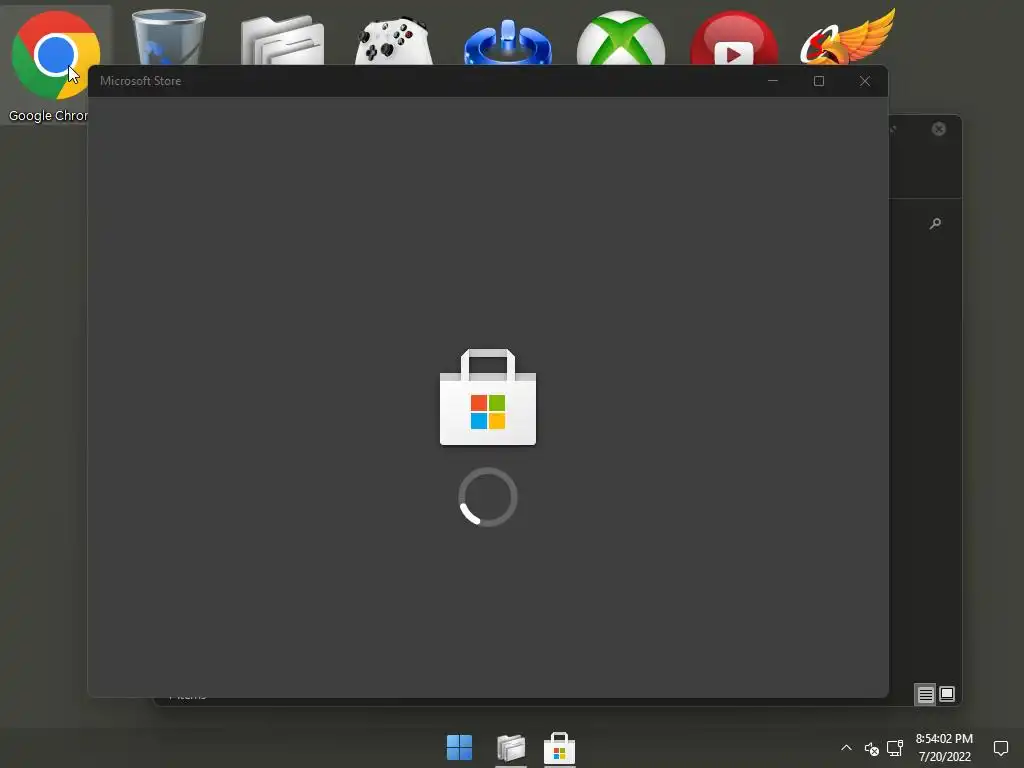The width and height of the screenshot is (1024, 768).
Task: Switch background window to details view
Action: tap(925, 694)
